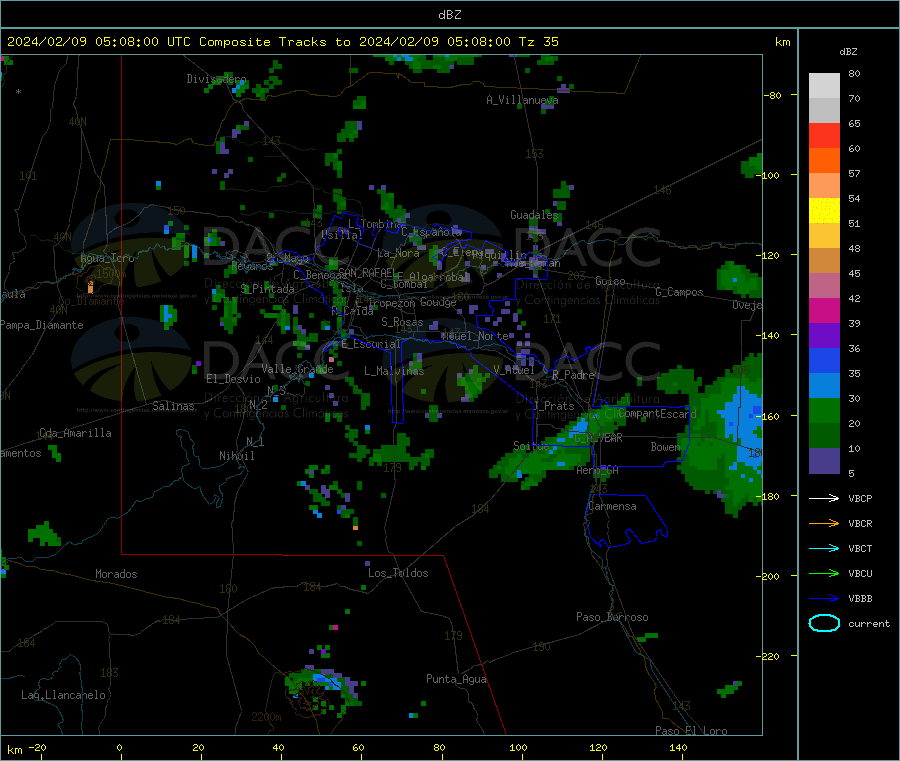The image size is (900, 761).
Task: Select the red 65-60 dBZ color swatch
Action: (x=824, y=135)
